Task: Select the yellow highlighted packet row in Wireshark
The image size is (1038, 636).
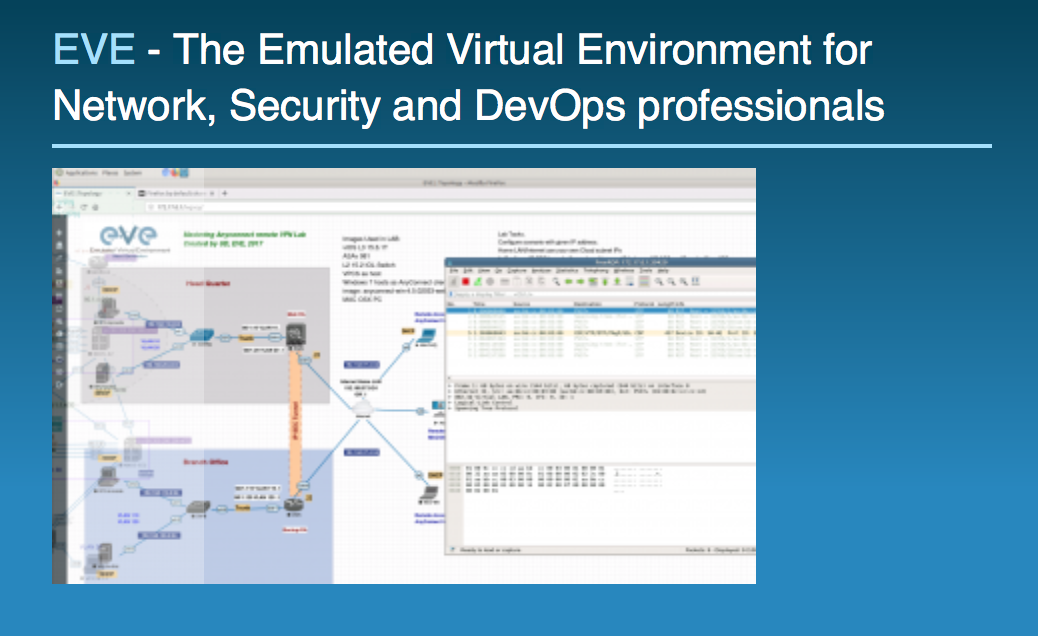Action: tap(600, 333)
